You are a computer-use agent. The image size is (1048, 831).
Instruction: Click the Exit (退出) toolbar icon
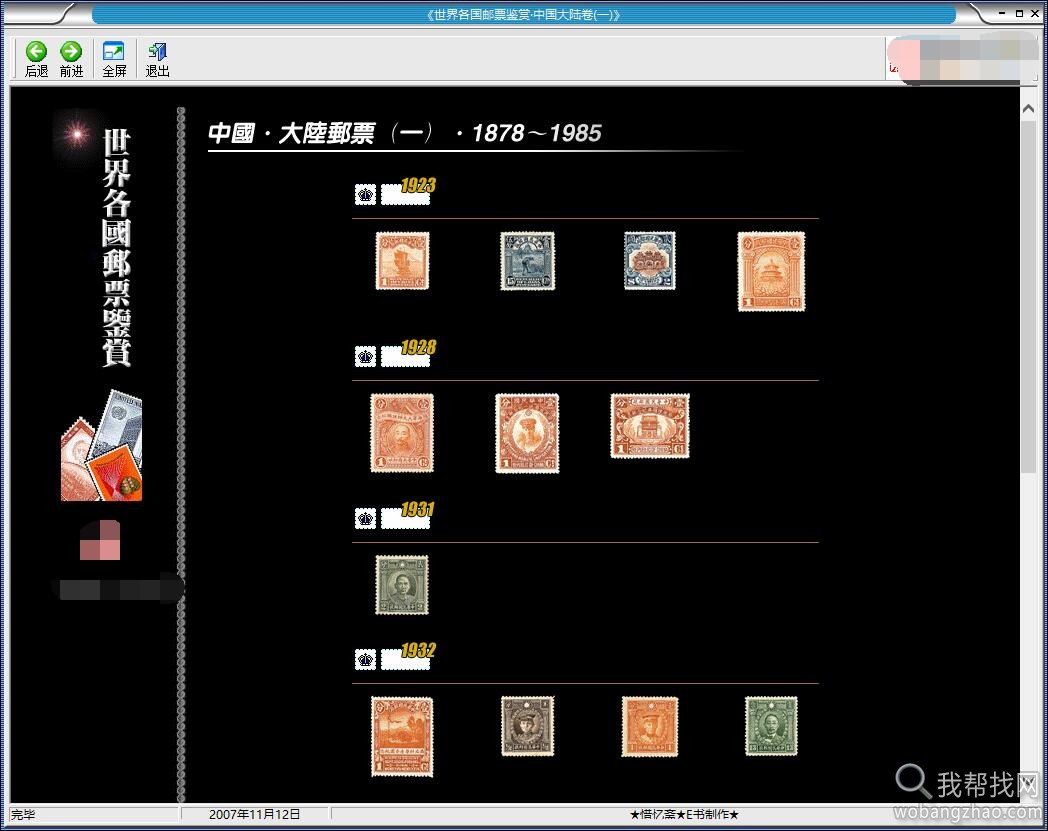pos(157,51)
